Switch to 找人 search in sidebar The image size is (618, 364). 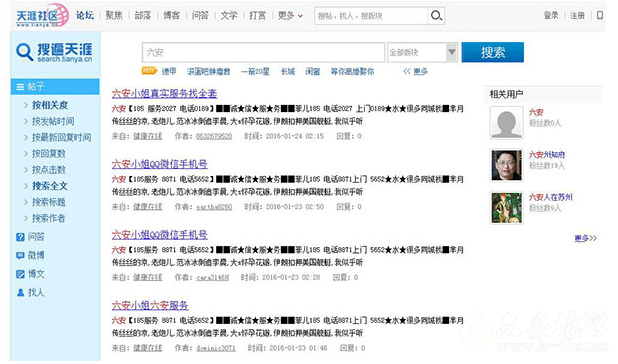click(x=36, y=293)
